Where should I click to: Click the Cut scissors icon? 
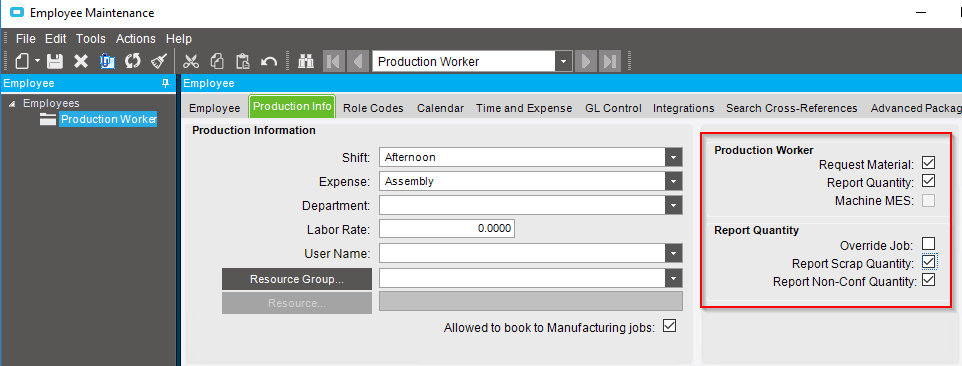point(191,61)
